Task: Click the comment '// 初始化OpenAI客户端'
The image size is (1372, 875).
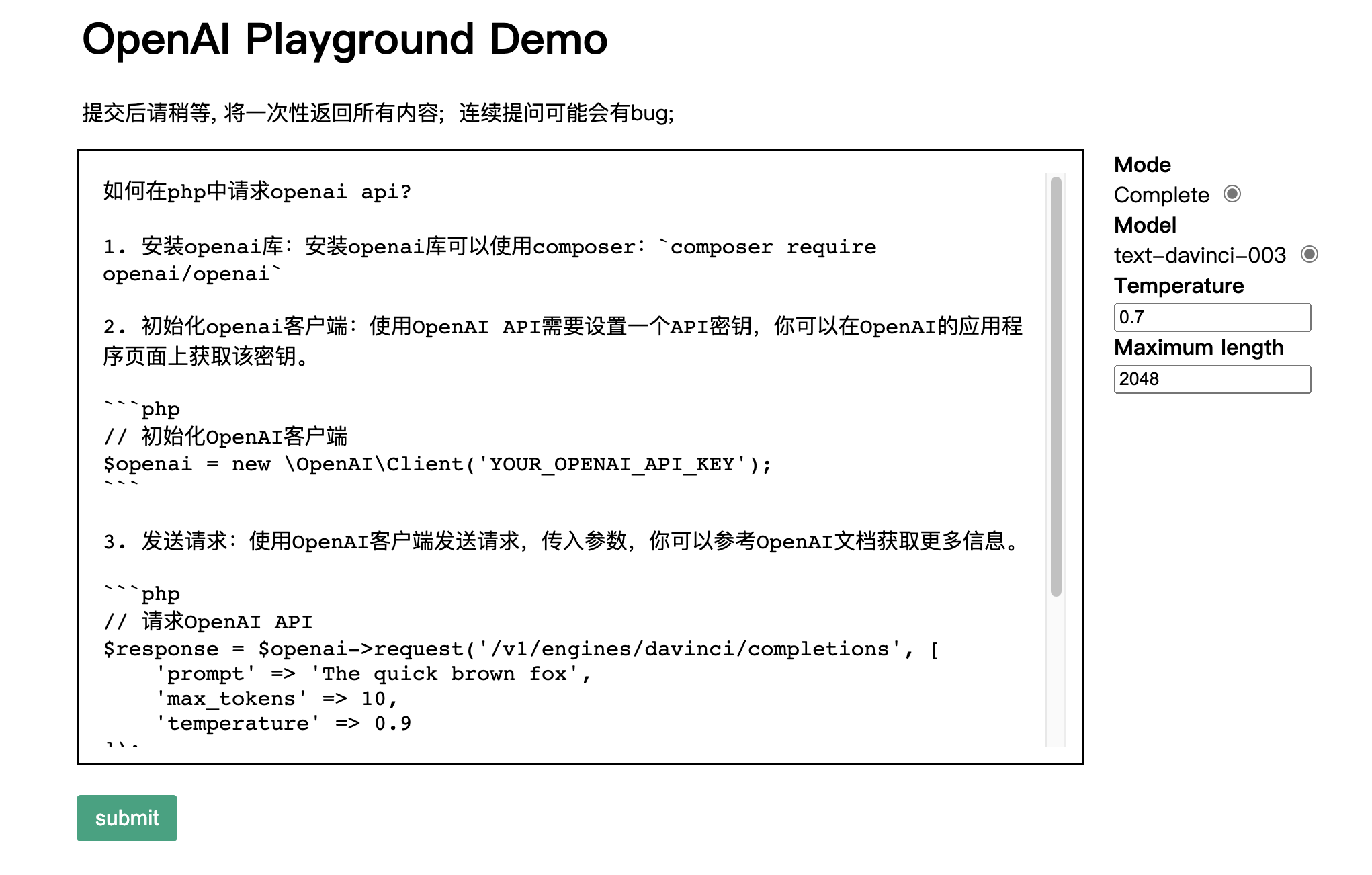Action: point(225,437)
